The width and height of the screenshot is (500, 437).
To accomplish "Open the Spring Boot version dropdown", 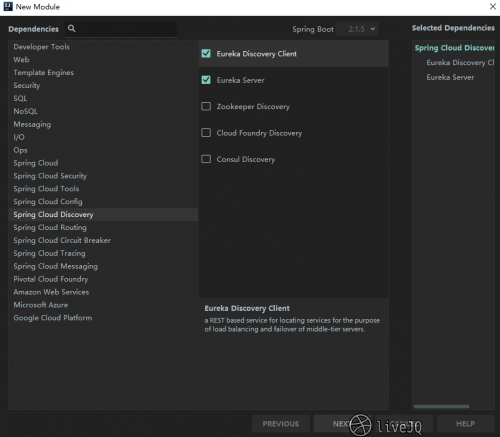I will coord(357,29).
